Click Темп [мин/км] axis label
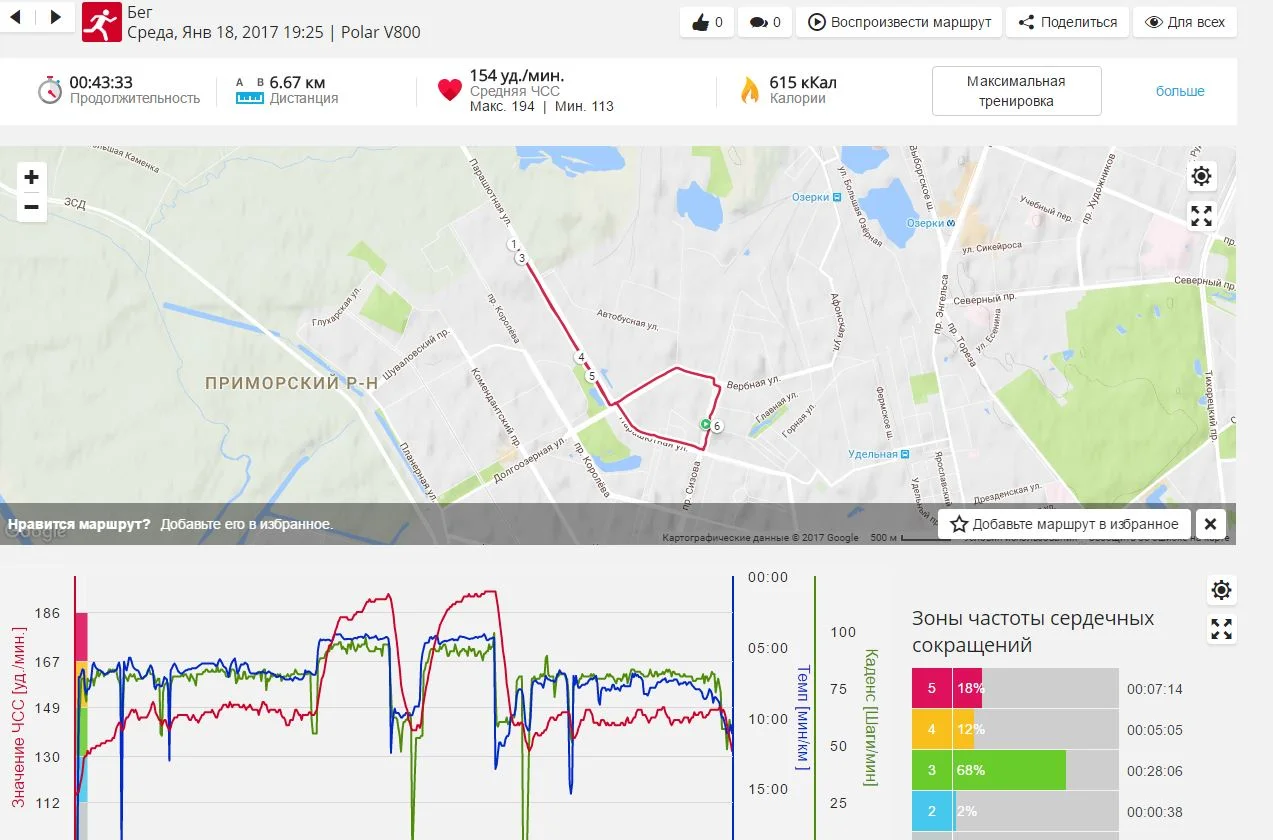 pyautogui.click(x=802, y=717)
